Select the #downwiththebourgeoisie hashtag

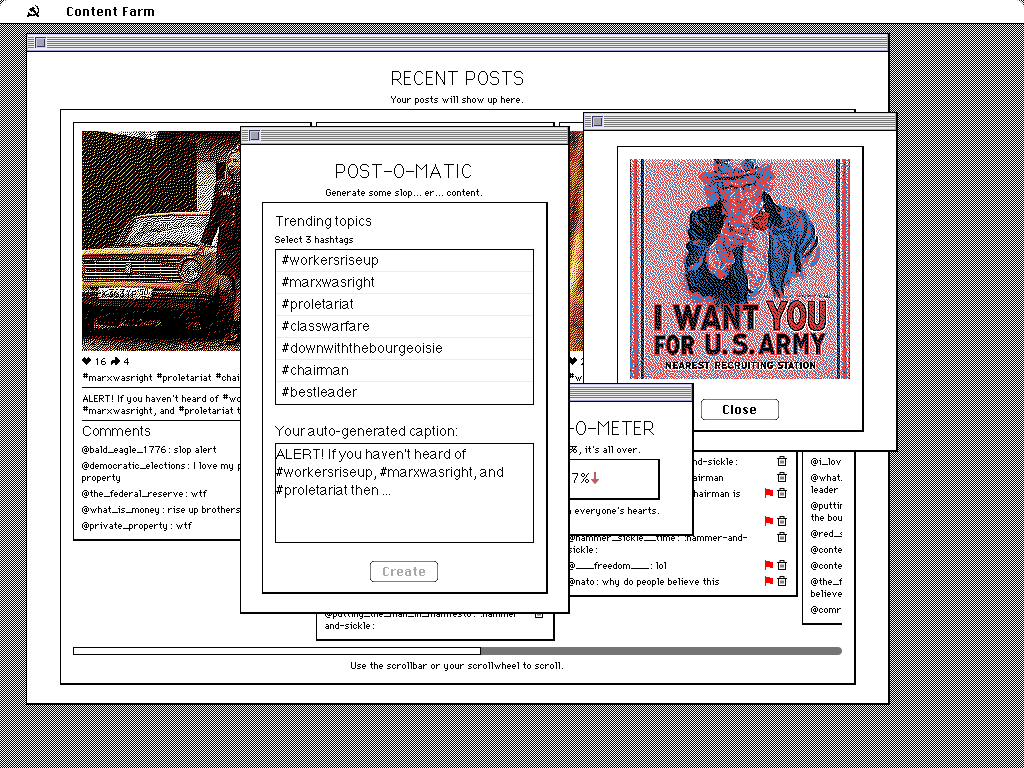tap(404, 349)
